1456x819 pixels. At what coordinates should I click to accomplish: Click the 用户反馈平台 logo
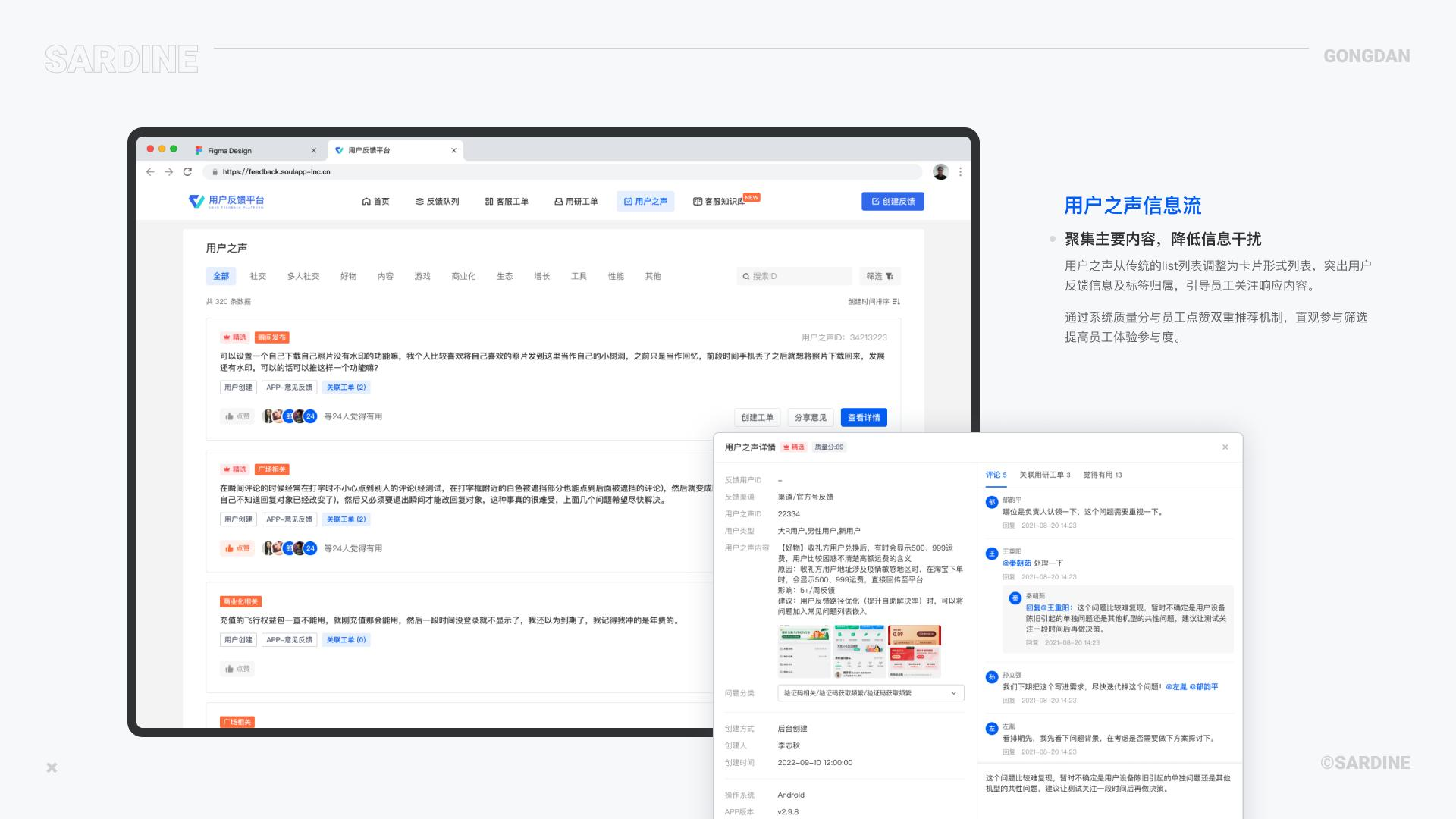coord(226,201)
